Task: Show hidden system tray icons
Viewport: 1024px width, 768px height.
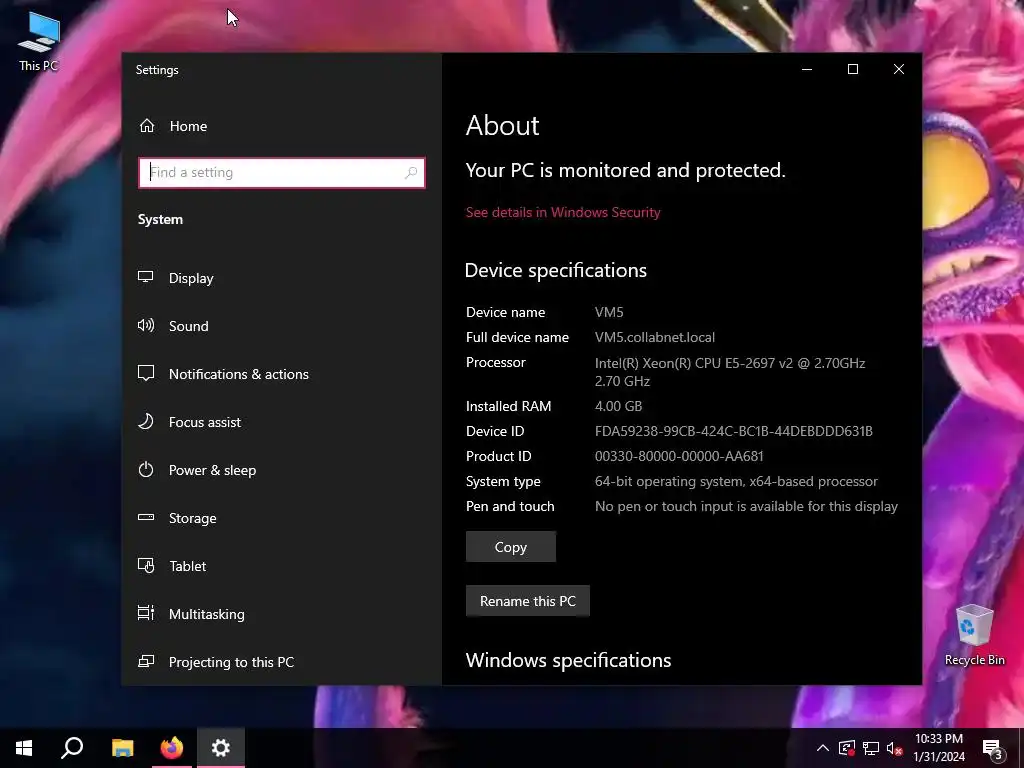Action: tap(823, 748)
